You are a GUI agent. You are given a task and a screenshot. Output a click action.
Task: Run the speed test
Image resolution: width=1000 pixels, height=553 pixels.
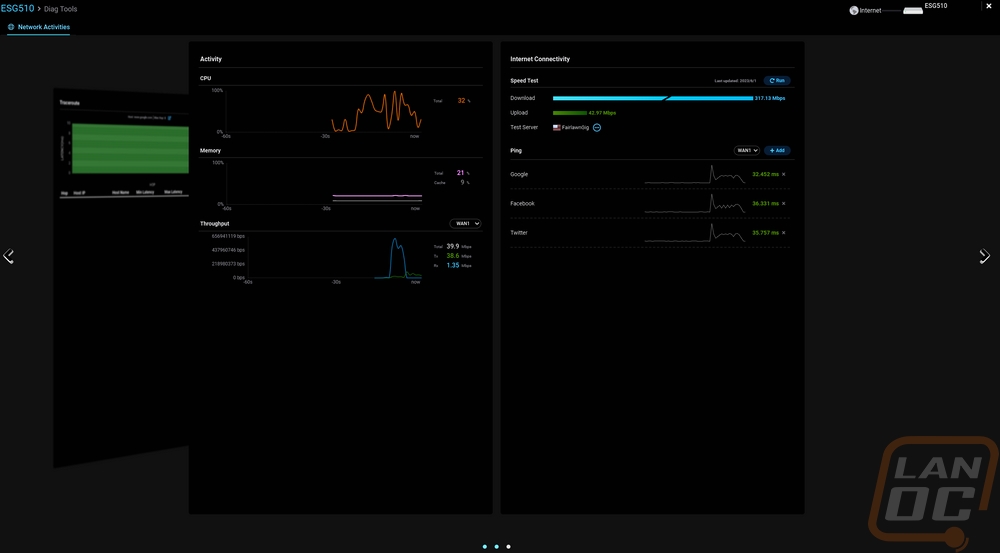pos(777,81)
